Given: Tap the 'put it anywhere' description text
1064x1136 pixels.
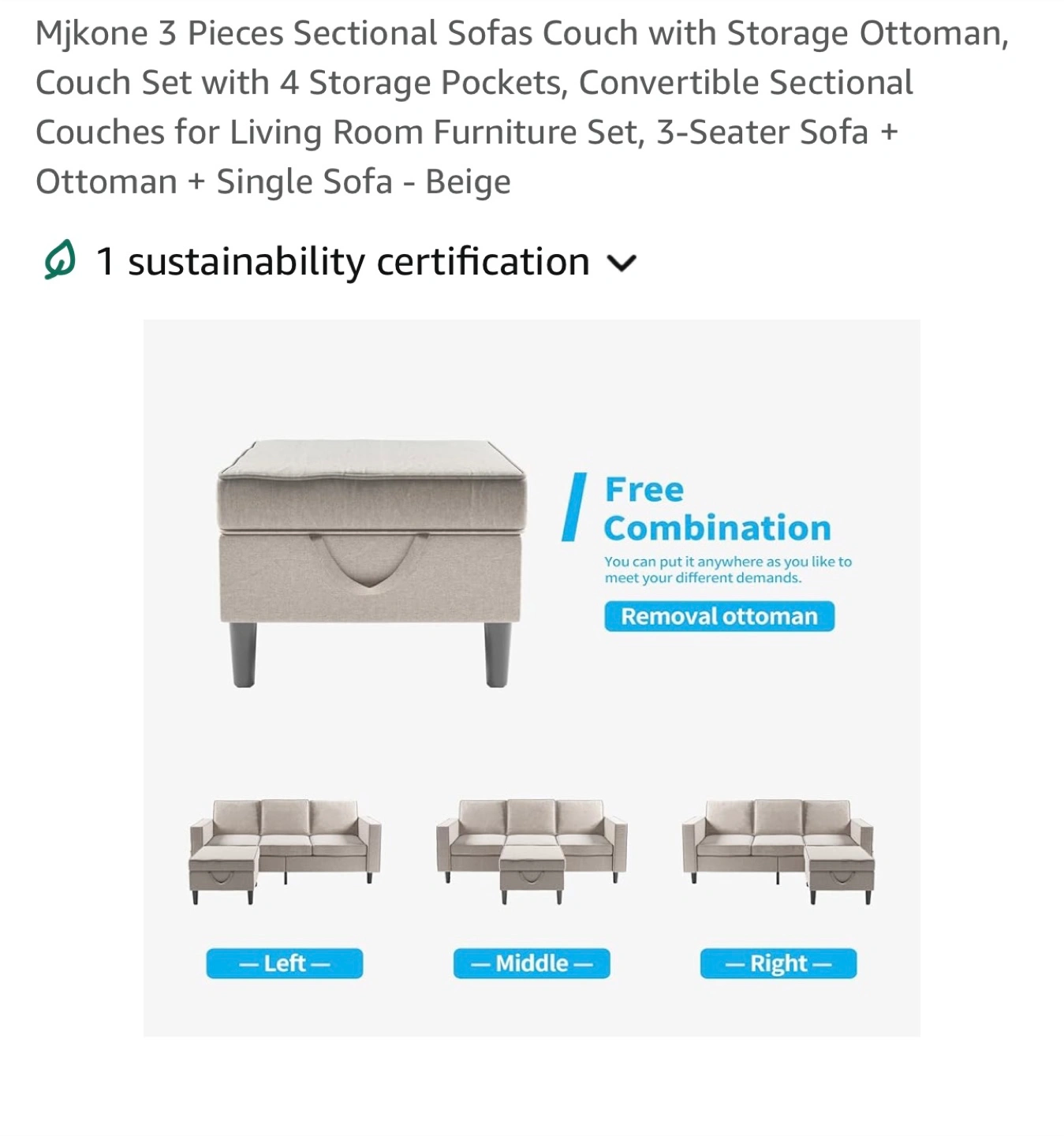Looking at the screenshot, I should (728, 570).
